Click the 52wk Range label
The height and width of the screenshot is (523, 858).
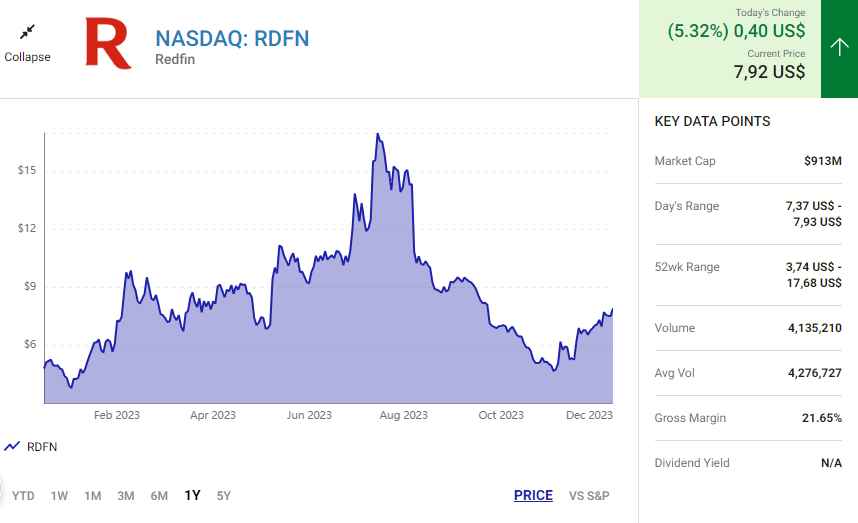pos(687,267)
